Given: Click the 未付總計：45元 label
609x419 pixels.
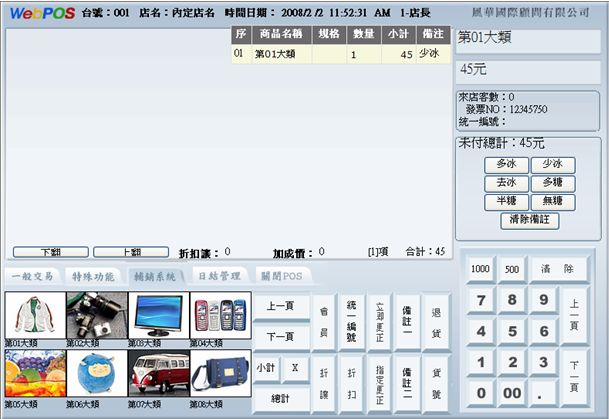Looking at the screenshot, I should pos(501,143).
